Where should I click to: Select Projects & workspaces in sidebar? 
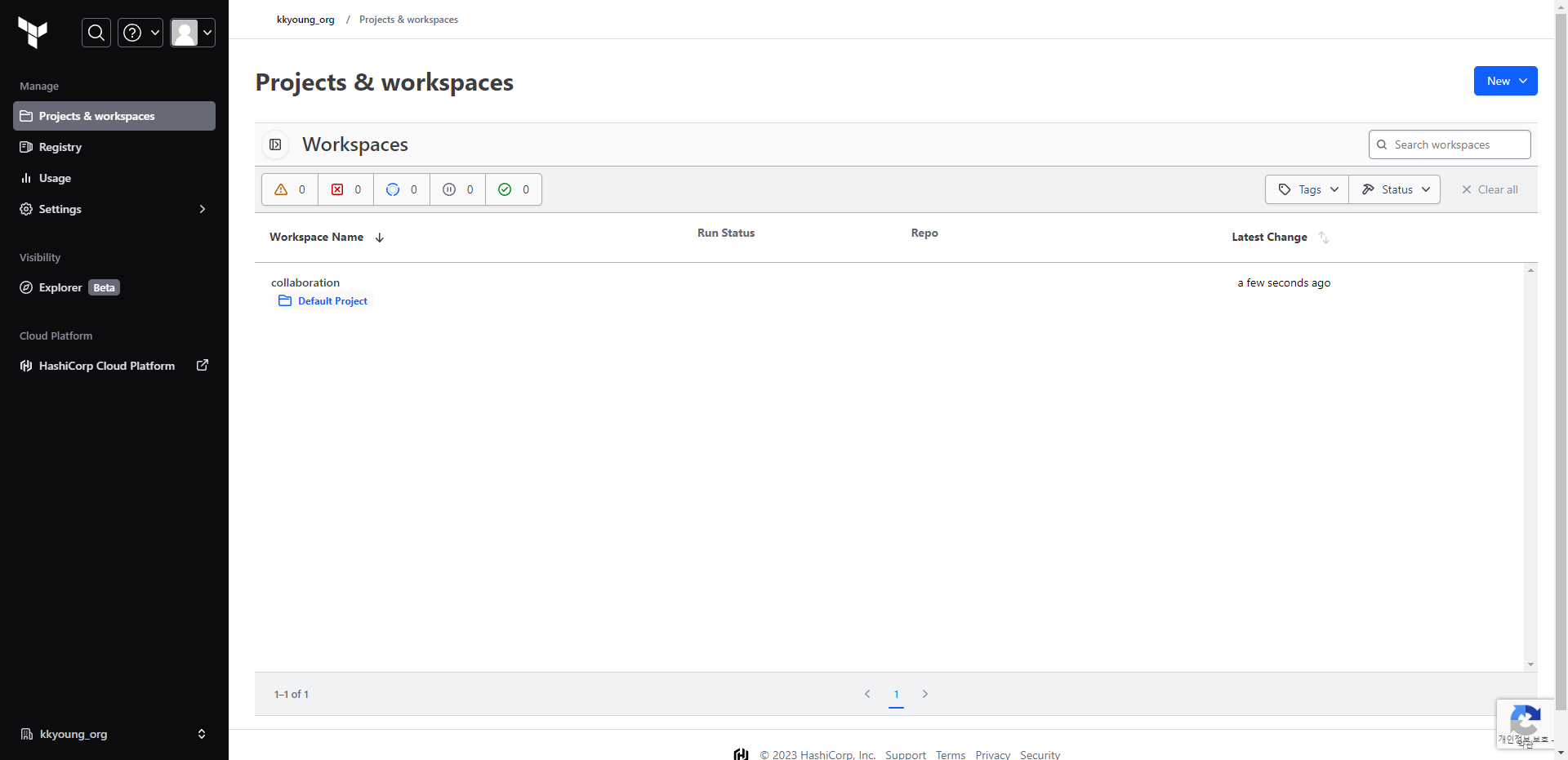pos(114,116)
